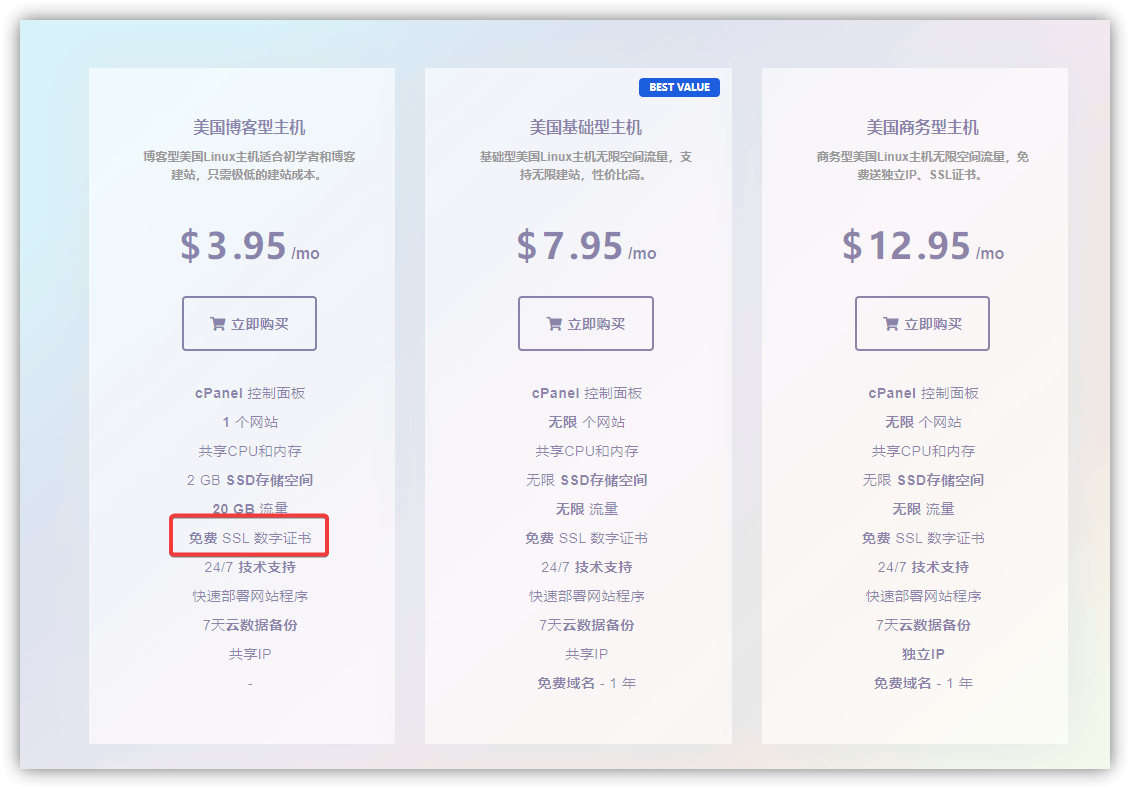Click '快速部署网站程序' in the $12.95 plan

923,596
